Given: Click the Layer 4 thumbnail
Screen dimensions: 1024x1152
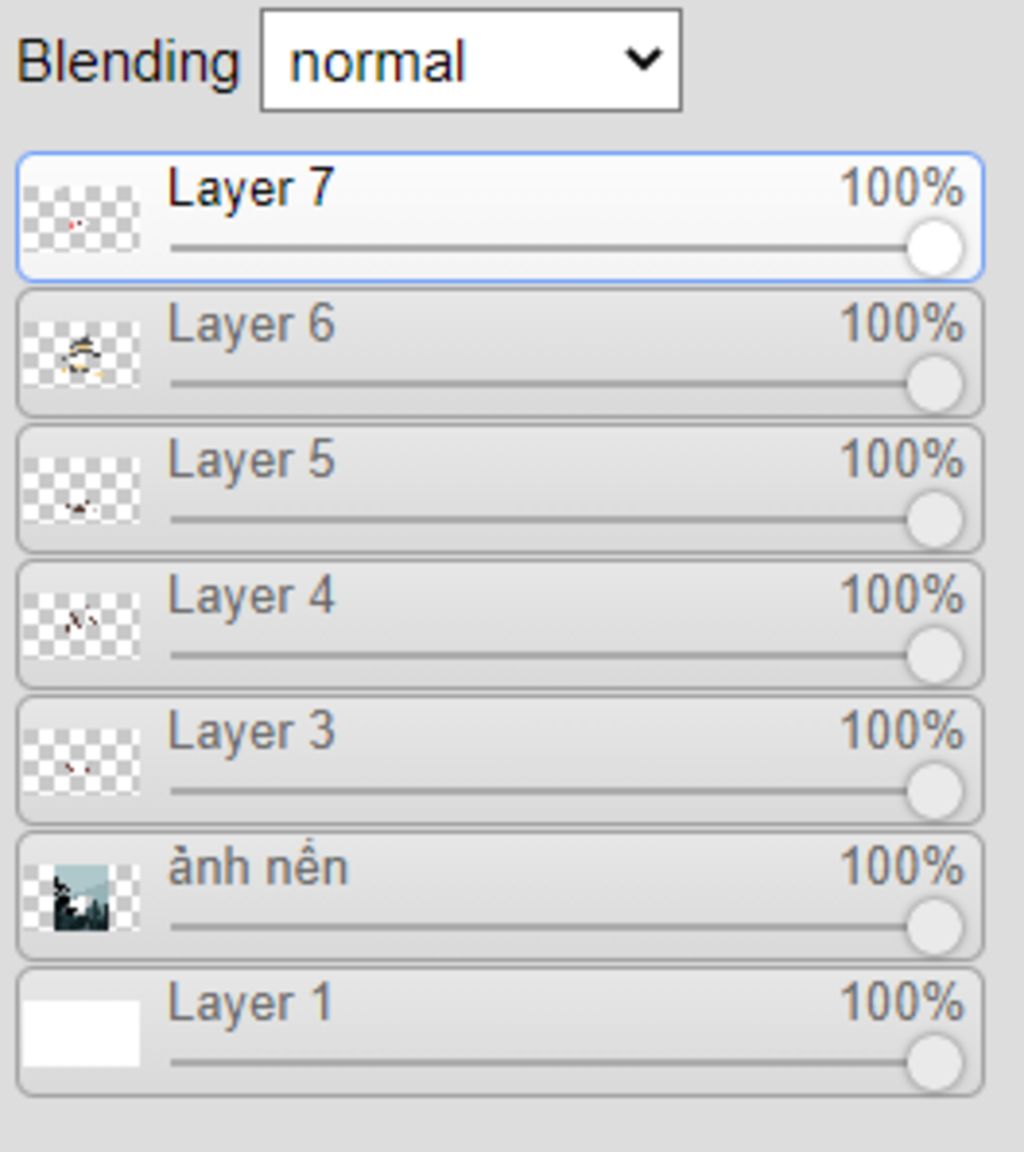Looking at the screenshot, I should tap(81, 626).
